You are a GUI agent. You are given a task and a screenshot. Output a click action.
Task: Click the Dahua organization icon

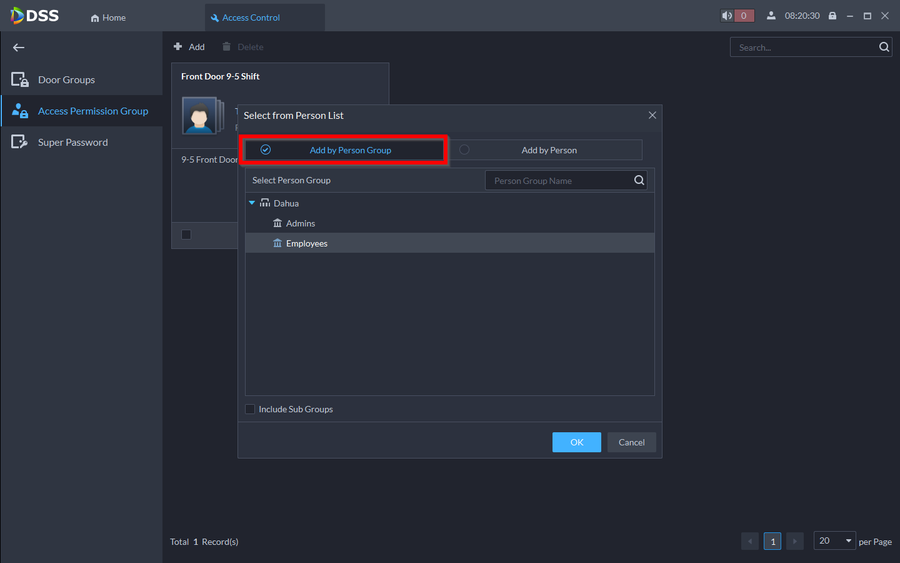[x=265, y=203]
